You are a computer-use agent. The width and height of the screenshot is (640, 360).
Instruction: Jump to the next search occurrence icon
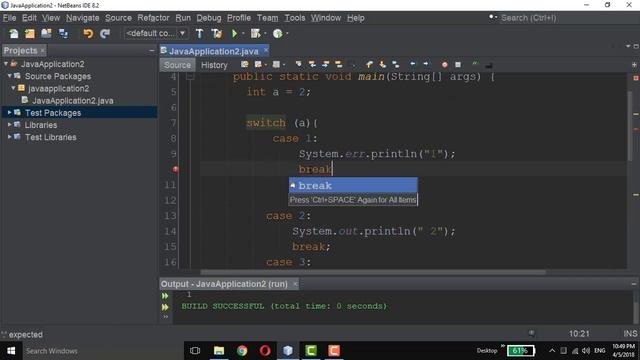pyautogui.click(x=325, y=64)
